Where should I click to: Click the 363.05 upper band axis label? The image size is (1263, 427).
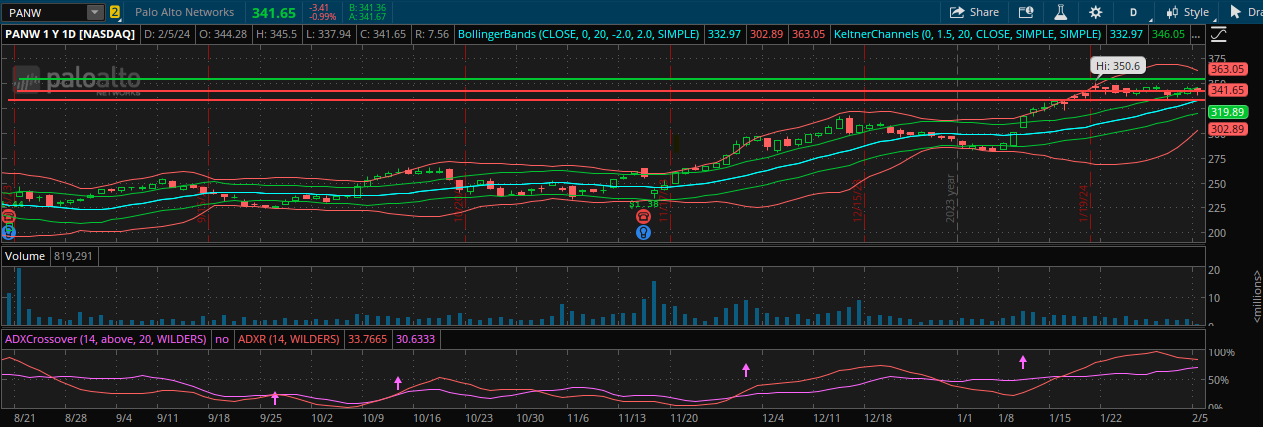pos(1226,69)
